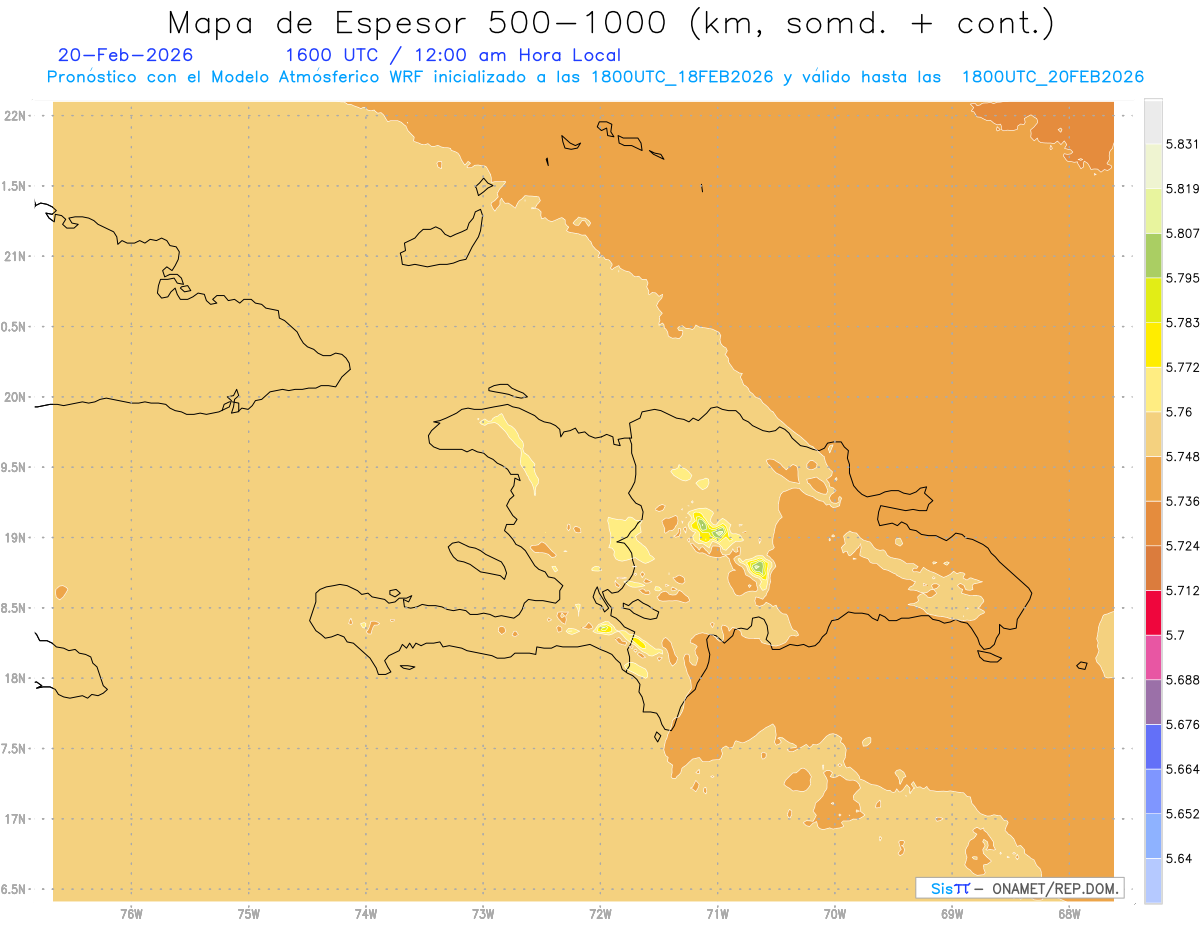The image size is (1200, 927).
Task: Click the green legend color block
Action: (1153, 255)
